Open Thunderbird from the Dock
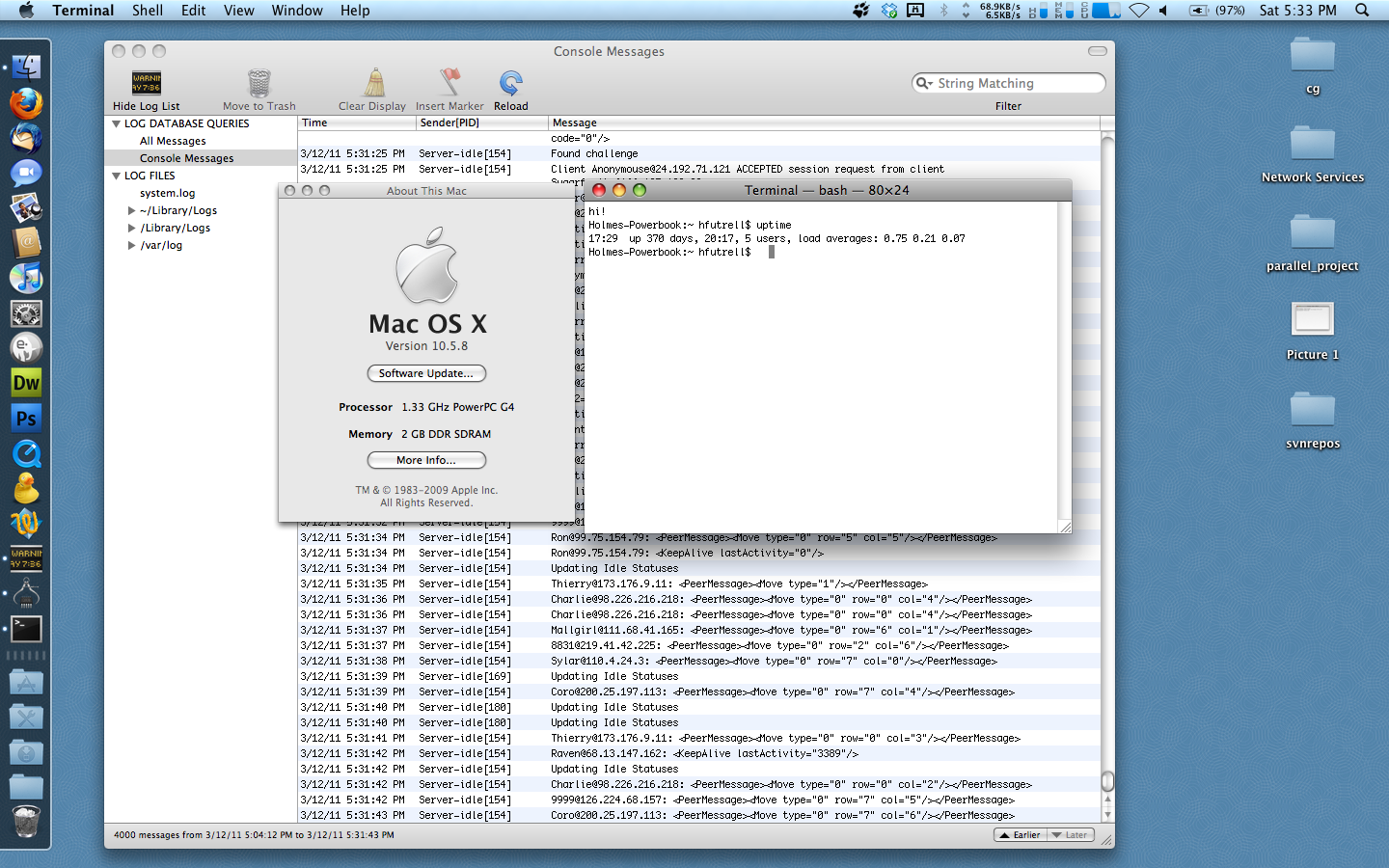 pos(26,138)
